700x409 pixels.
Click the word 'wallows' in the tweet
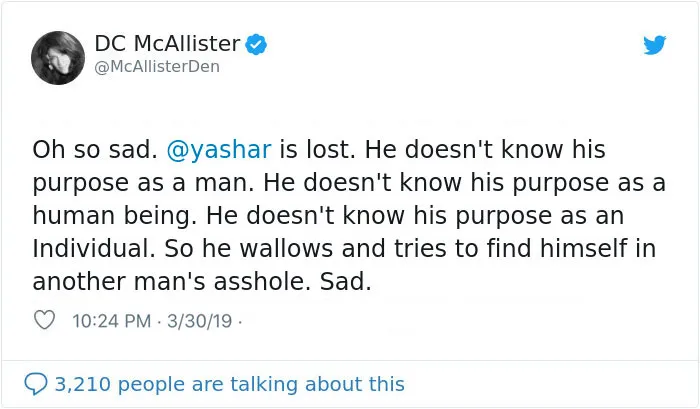(286, 248)
